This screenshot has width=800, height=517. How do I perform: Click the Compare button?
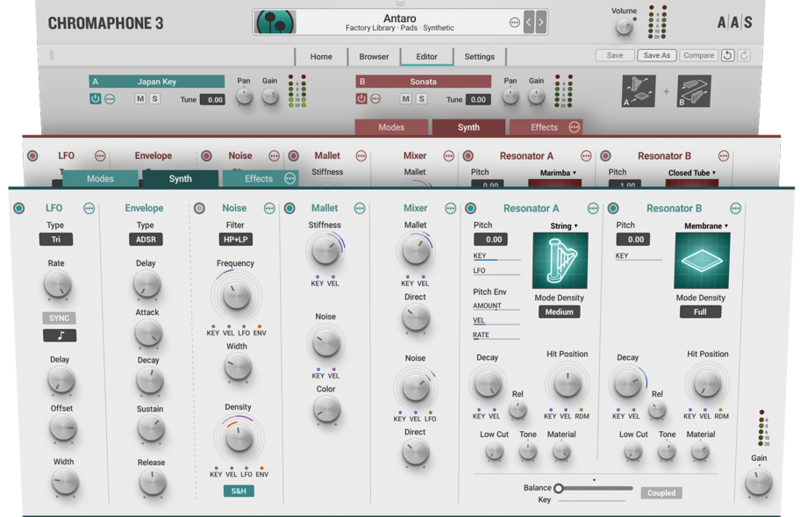(698, 56)
